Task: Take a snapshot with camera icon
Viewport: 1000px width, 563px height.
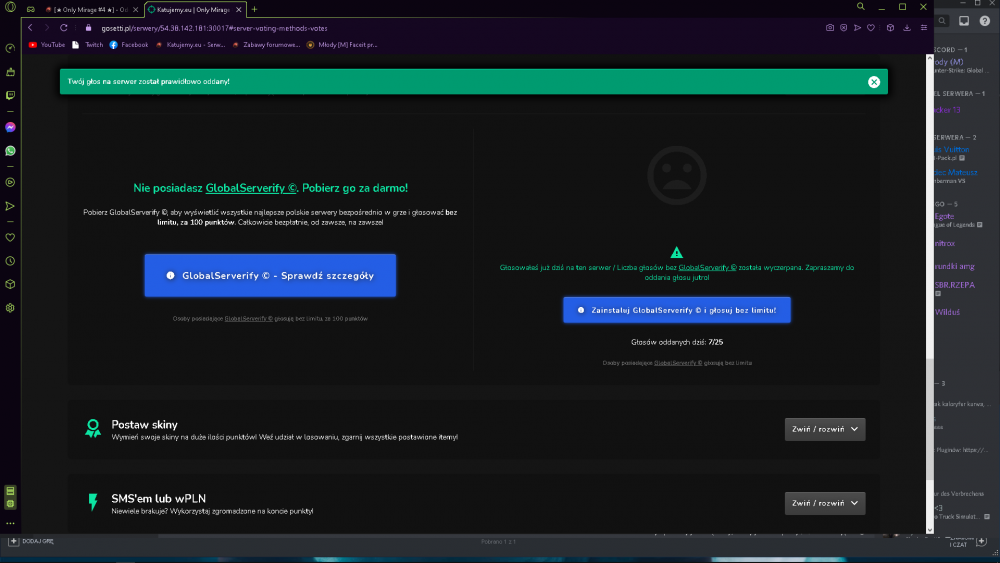Action: pos(830,28)
